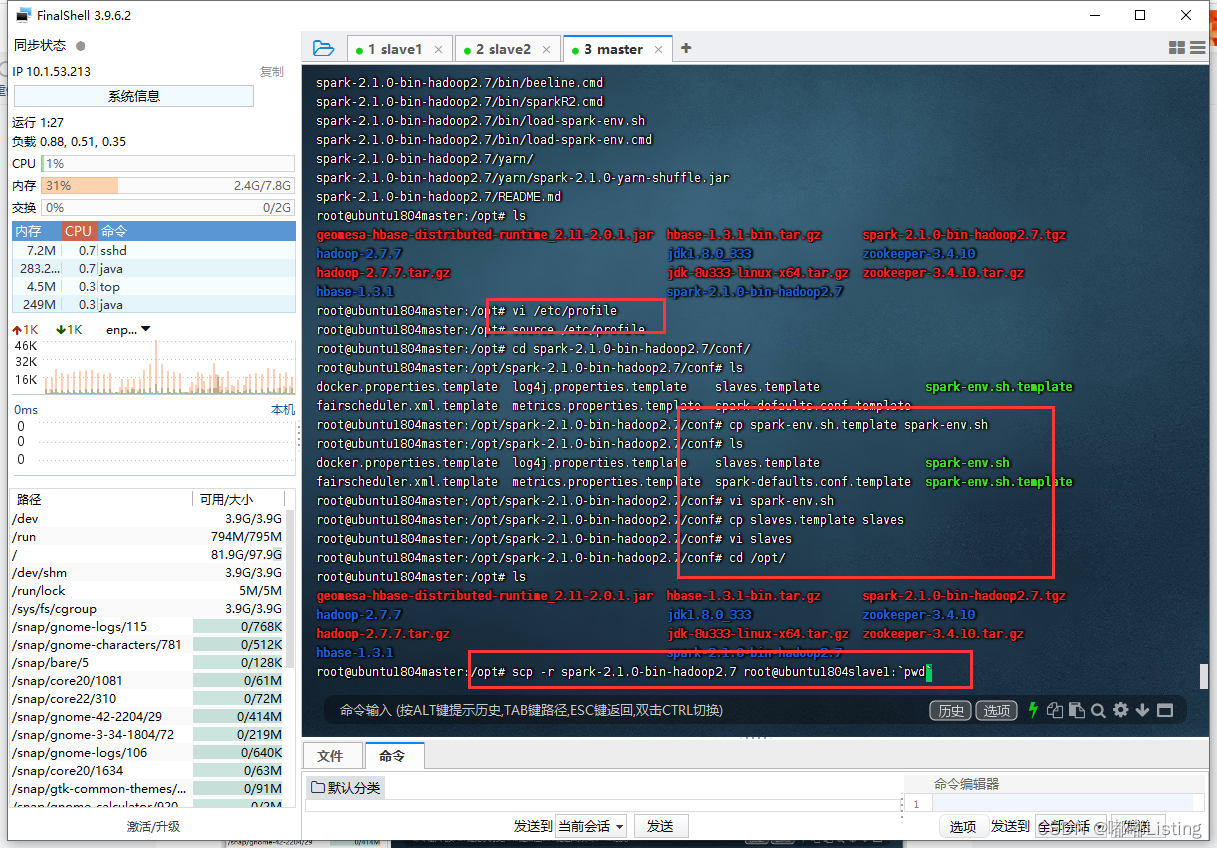Toggle fullscreen with the window icon
The height and width of the screenshot is (848, 1217).
click(x=1165, y=710)
